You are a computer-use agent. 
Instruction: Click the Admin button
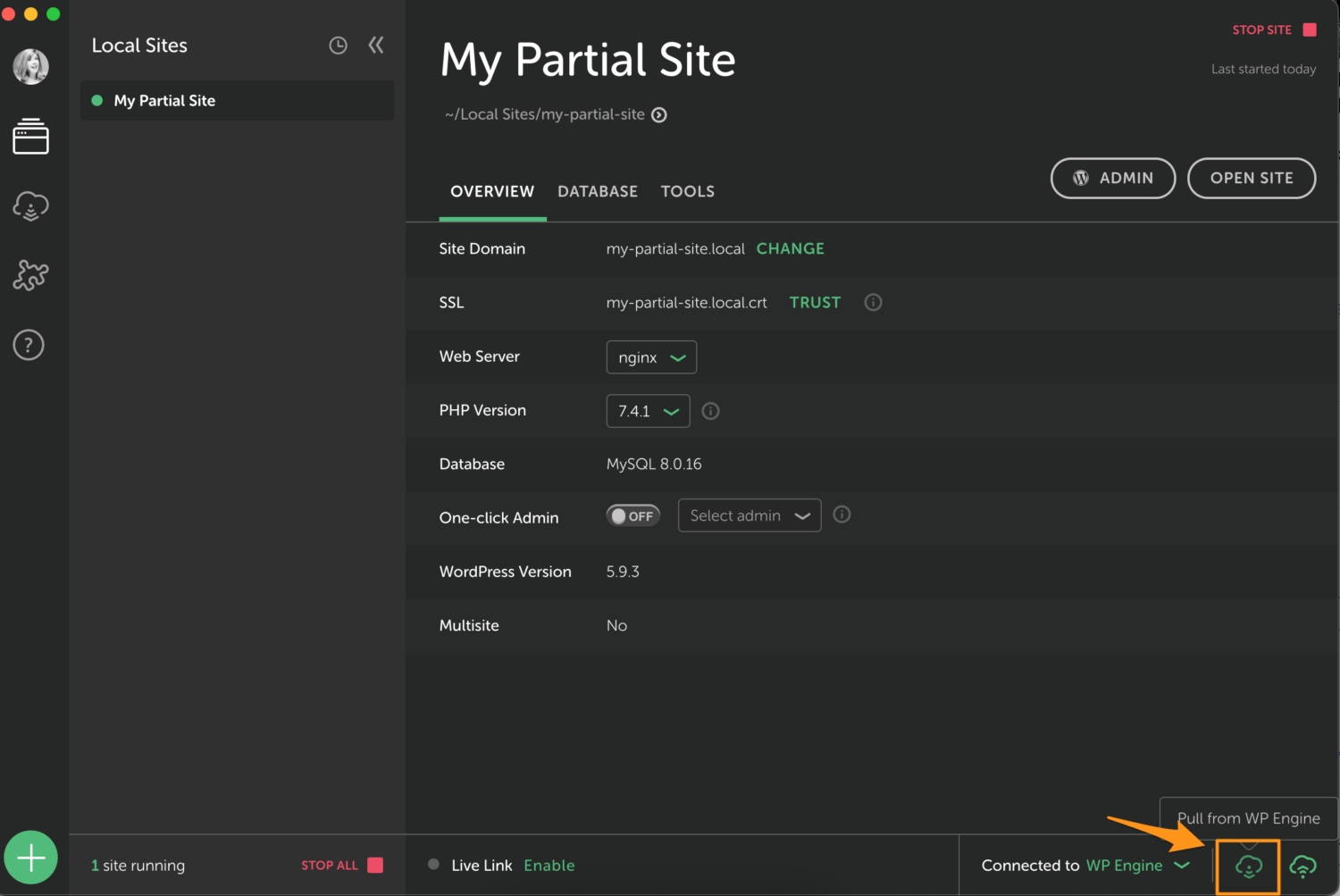pos(1113,178)
